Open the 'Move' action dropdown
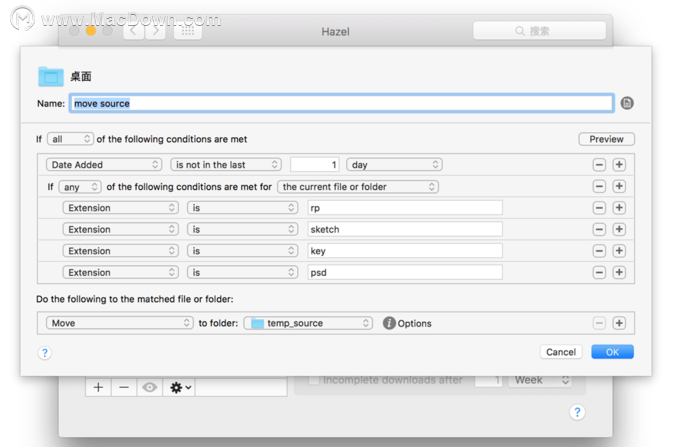 (119, 323)
